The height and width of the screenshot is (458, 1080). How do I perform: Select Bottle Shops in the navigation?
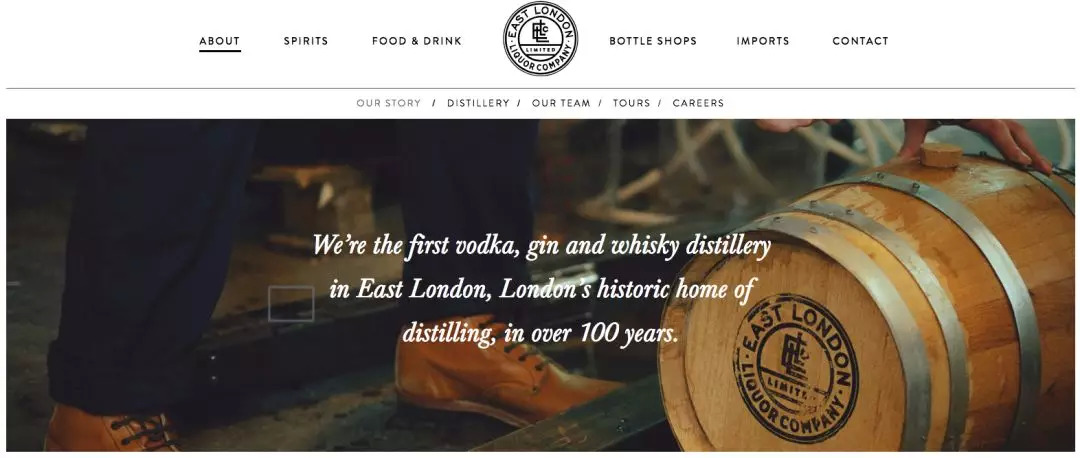653,41
